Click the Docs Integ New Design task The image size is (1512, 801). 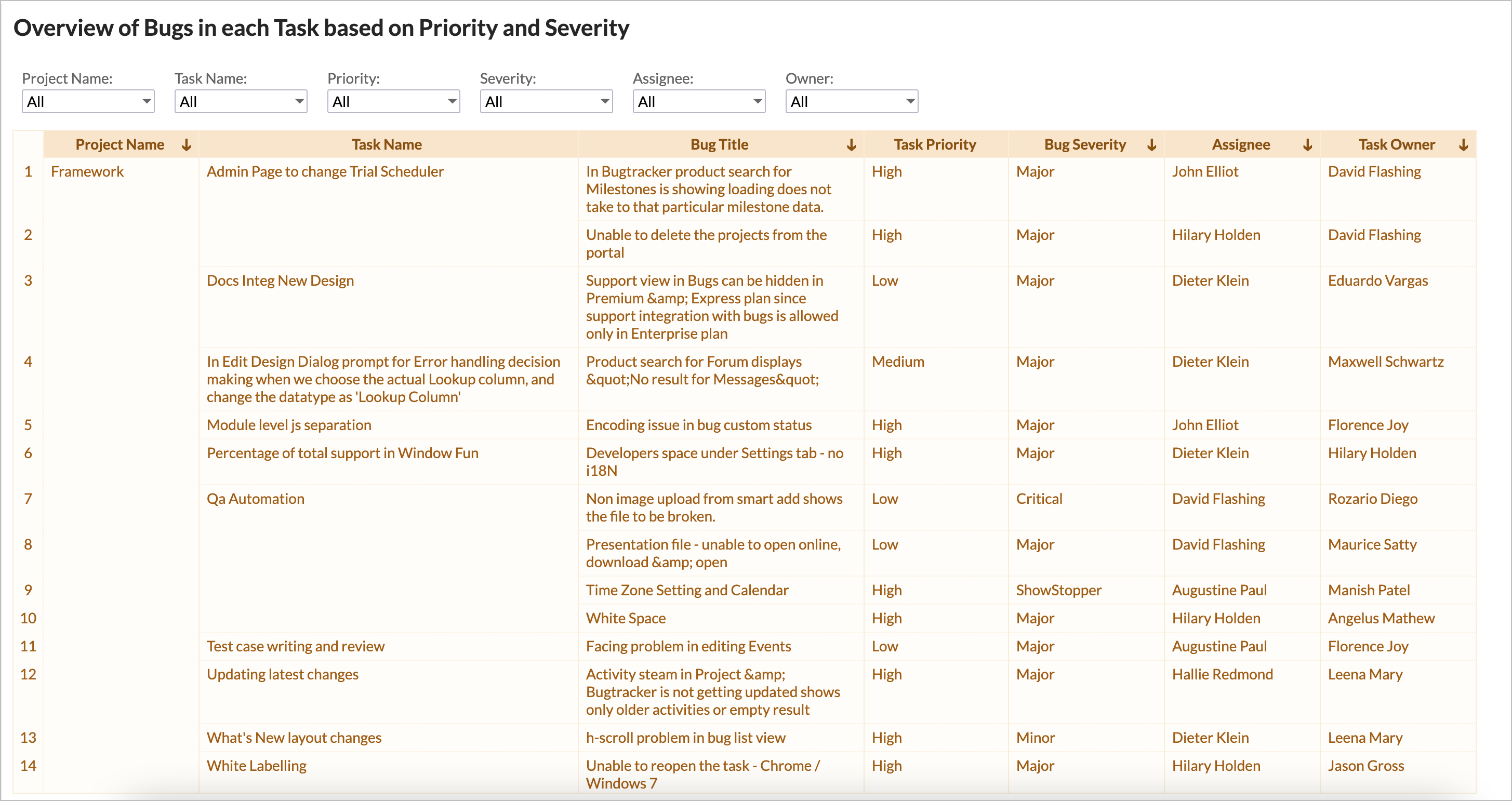pyautogui.click(x=280, y=281)
